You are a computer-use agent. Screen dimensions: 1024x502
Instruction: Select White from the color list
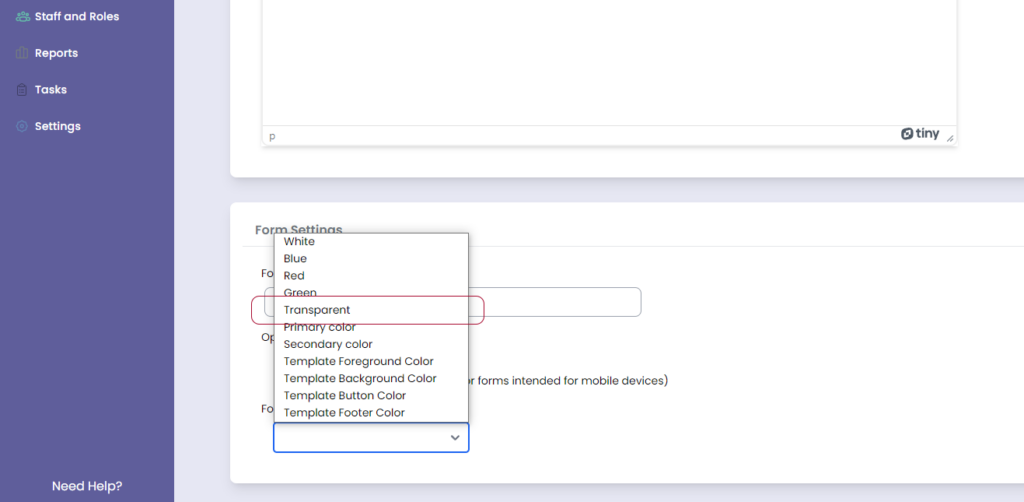299,242
